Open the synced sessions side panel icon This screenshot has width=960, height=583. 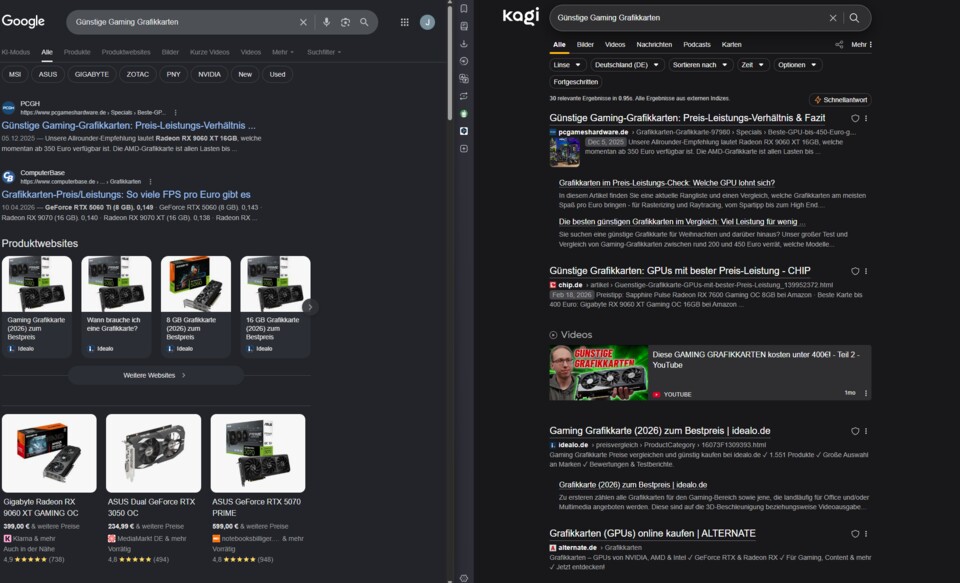(x=463, y=96)
